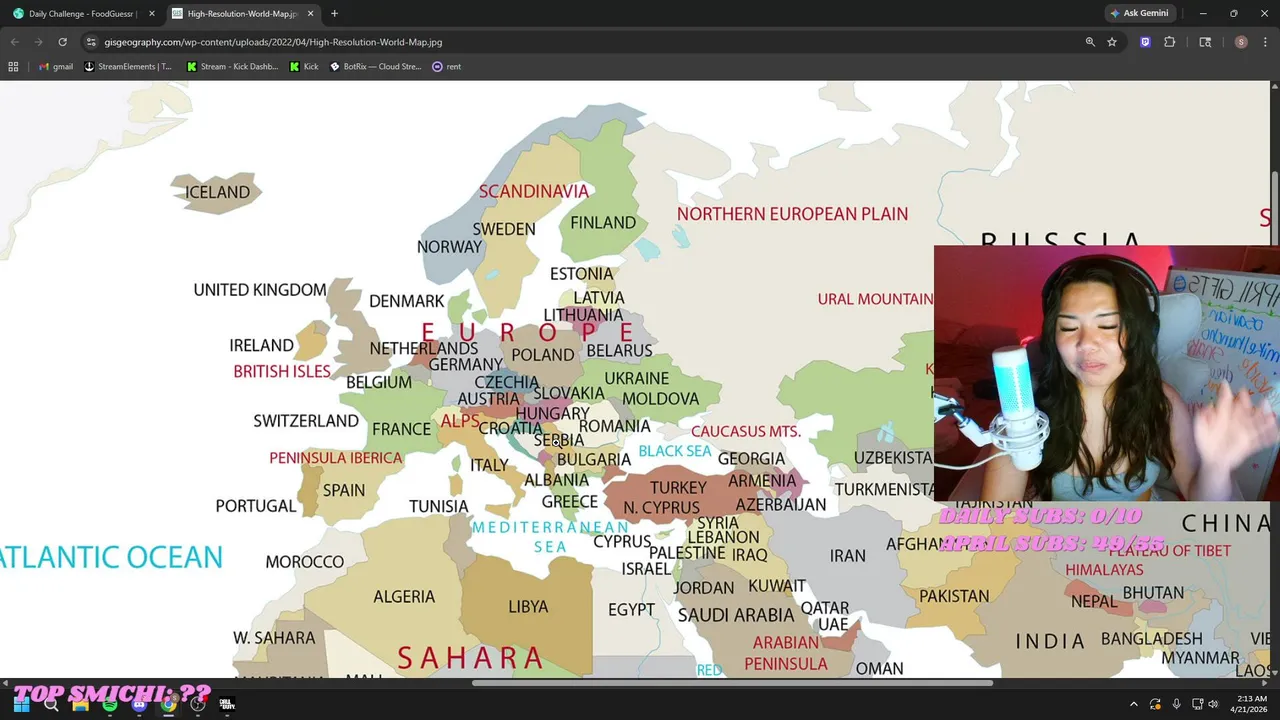Open taskbar Search magnifier
This screenshot has width=1280, height=720.
51,704
